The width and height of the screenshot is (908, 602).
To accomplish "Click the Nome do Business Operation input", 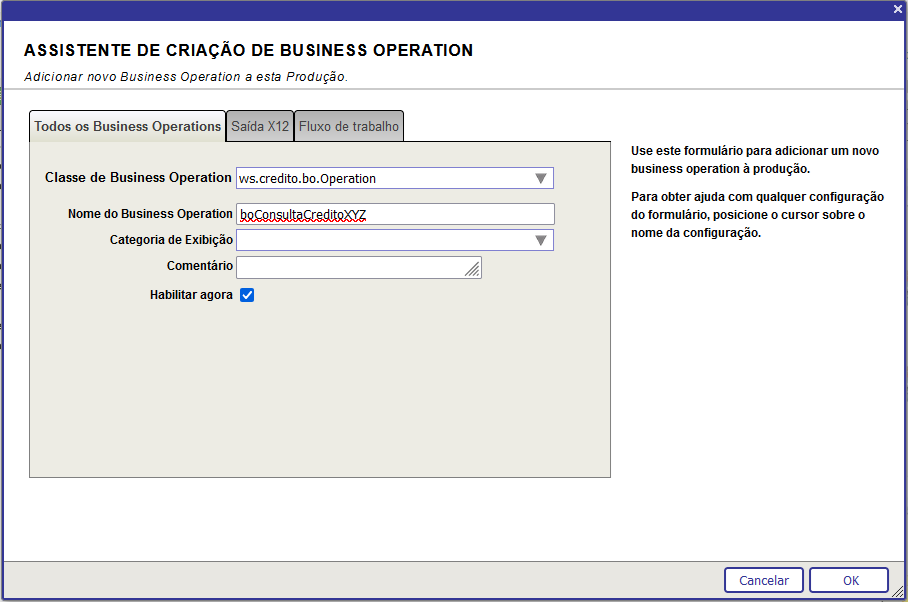I will click(394, 214).
